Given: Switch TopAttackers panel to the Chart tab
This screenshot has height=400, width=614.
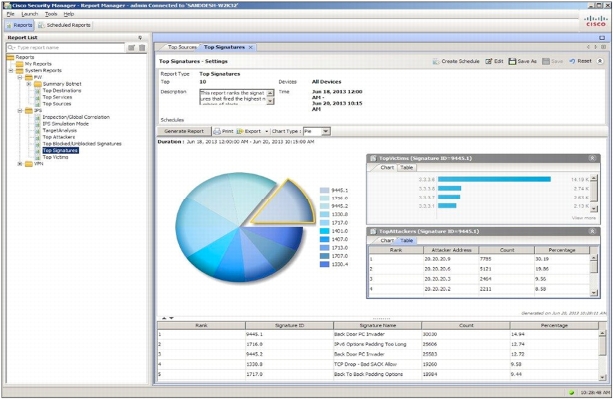Looking at the screenshot, I should (x=387, y=240).
